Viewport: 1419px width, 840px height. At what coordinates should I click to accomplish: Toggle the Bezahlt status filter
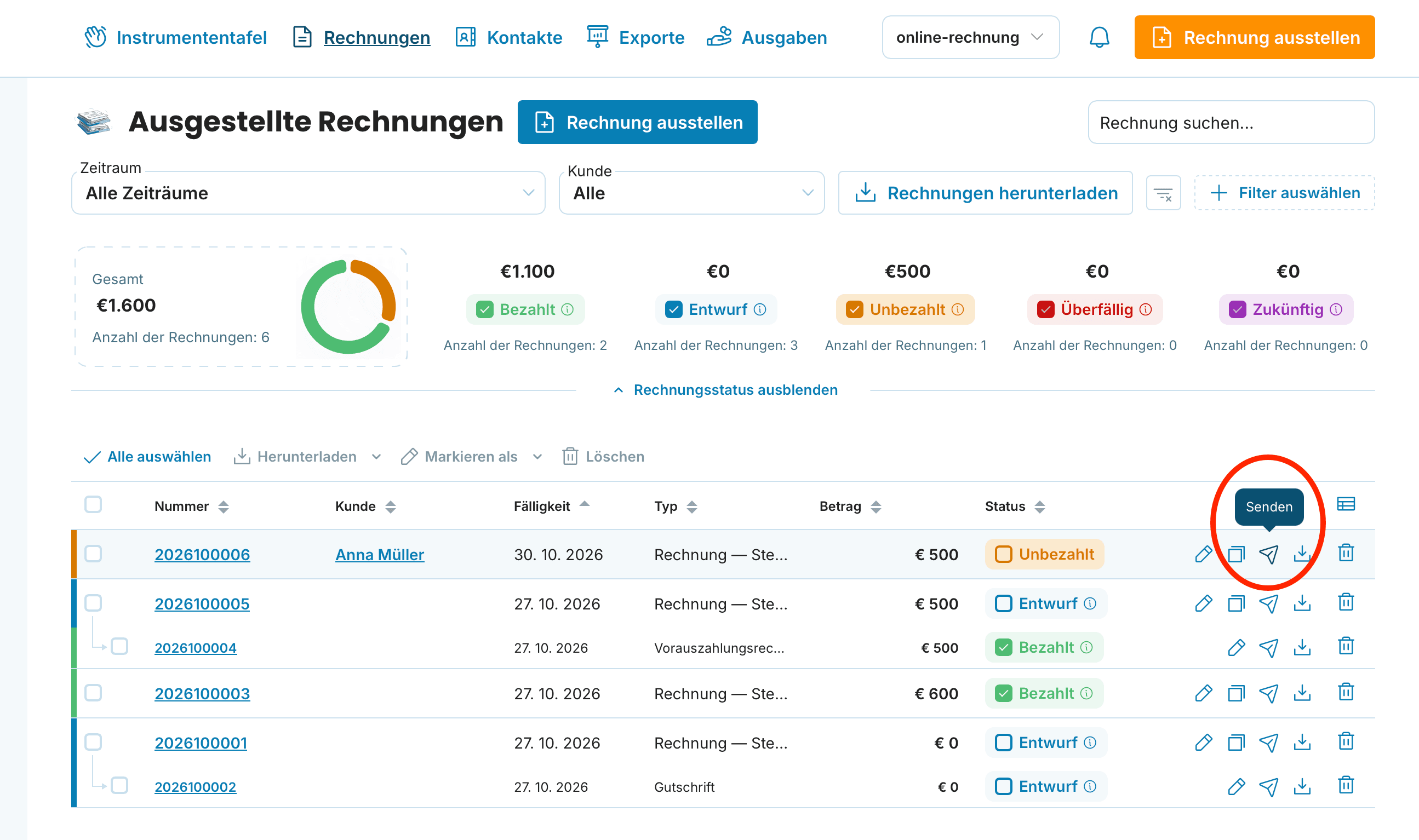pos(525,309)
